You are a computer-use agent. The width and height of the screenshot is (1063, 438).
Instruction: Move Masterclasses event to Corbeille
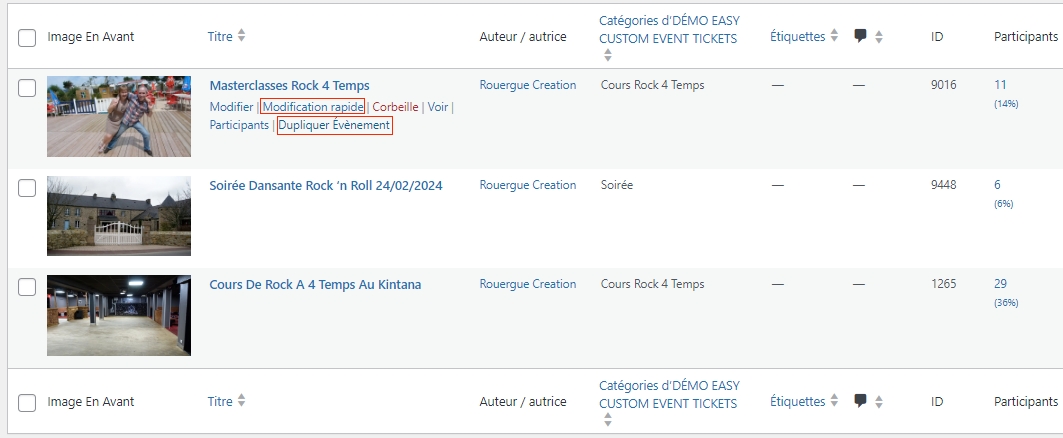395,107
